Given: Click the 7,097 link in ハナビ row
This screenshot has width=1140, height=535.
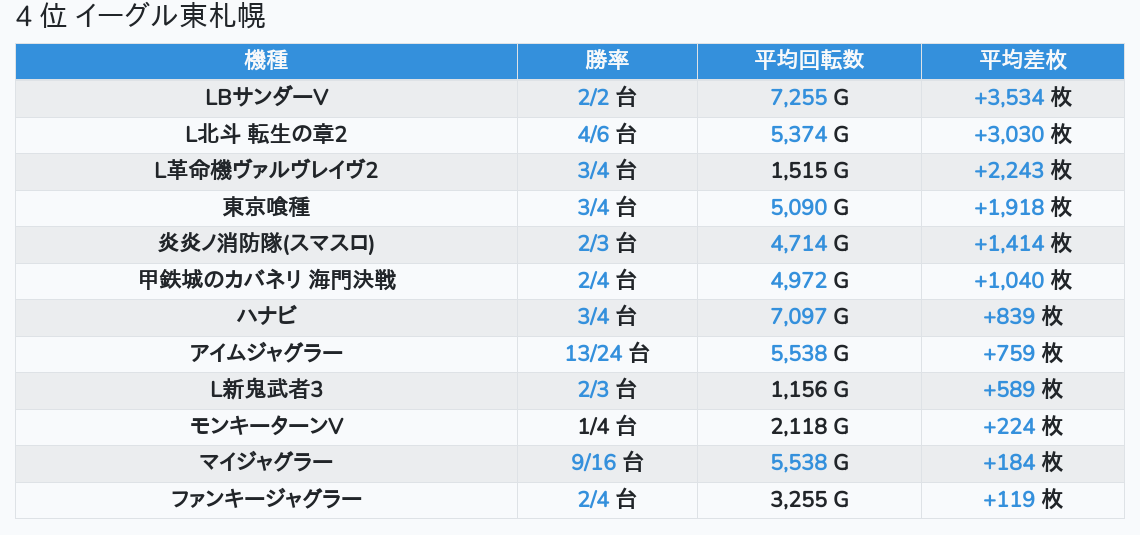Looking at the screenshot, I should [799, 317].
